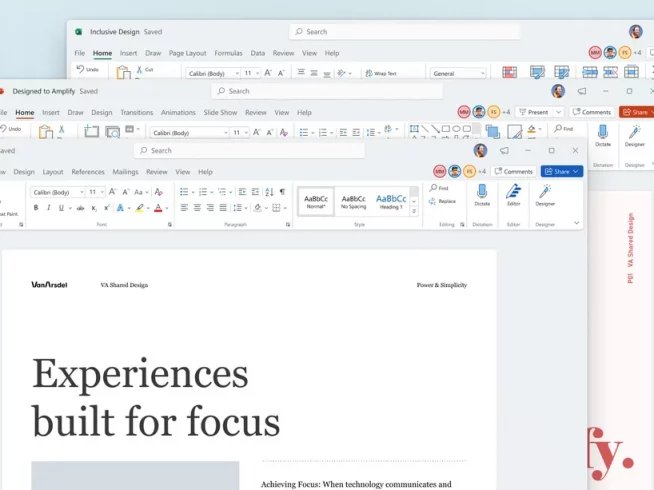Open the Calibri (Body) font dropdown in Word
Screen dimensions: 654x490
click(x=58, y=192)
